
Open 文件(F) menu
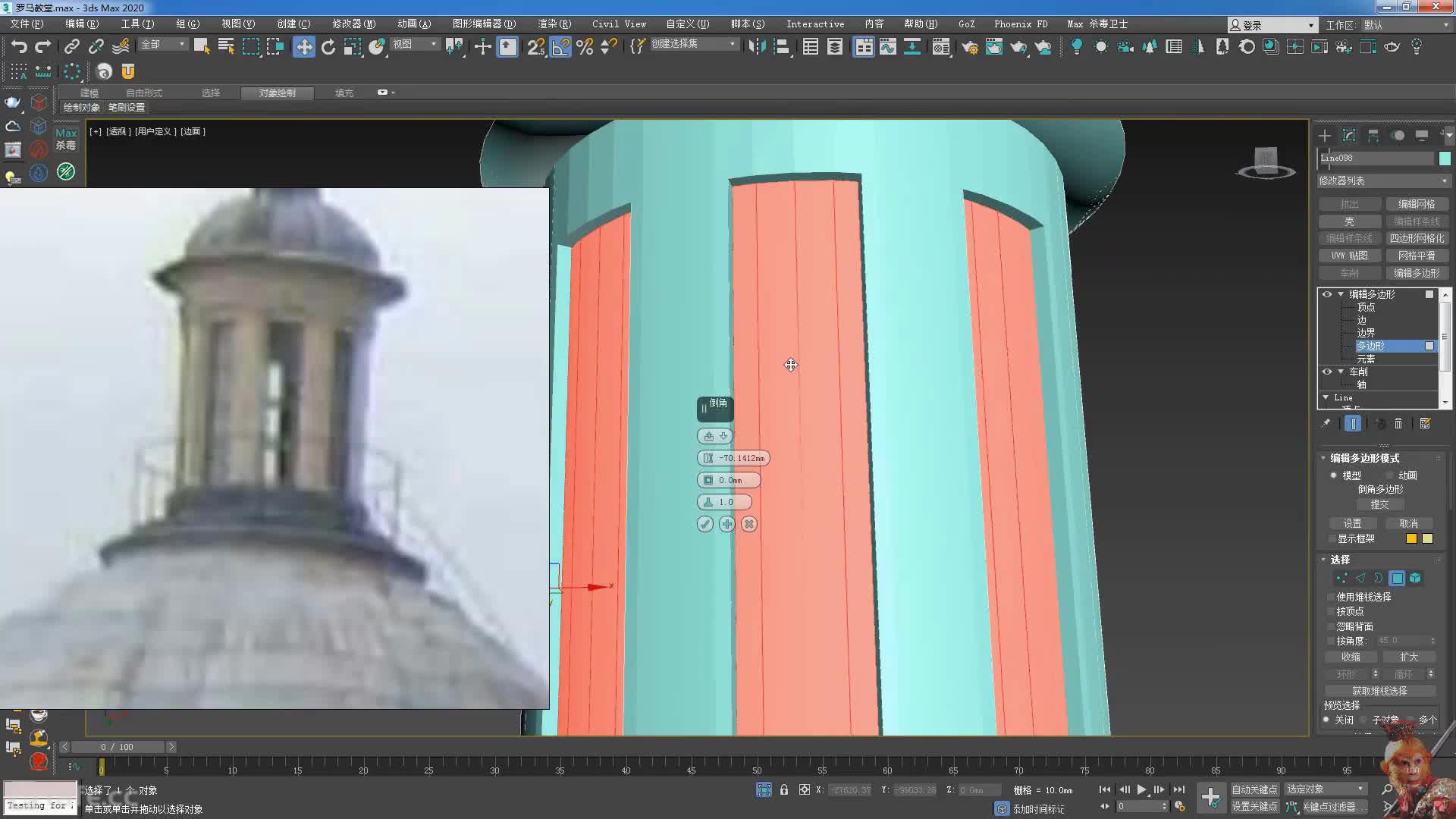tap(27, 24)
